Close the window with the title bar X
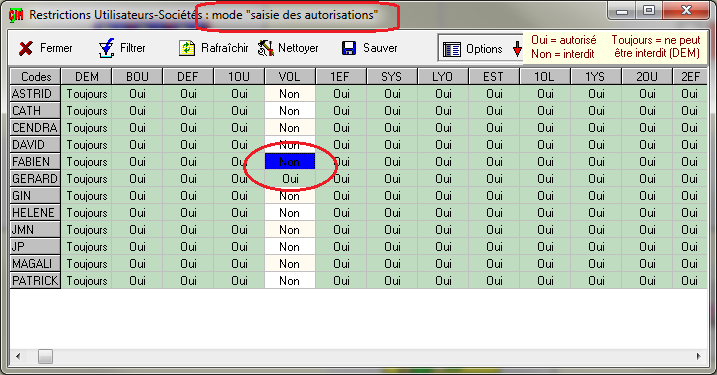 [686, 11]
